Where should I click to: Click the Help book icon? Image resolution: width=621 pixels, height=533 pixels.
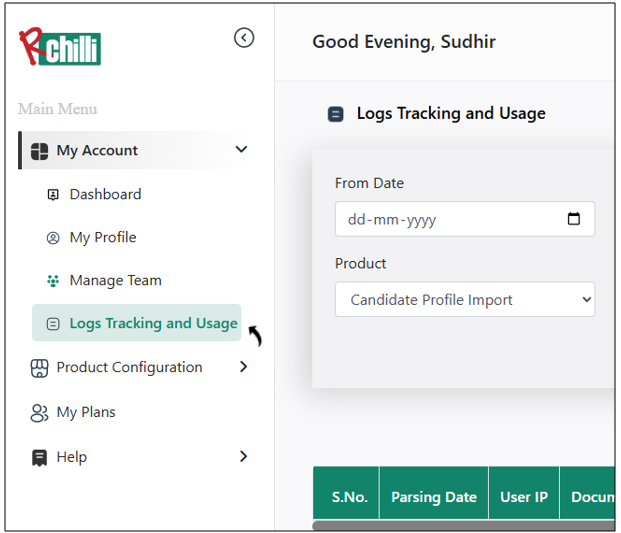[x=40, y=458]
